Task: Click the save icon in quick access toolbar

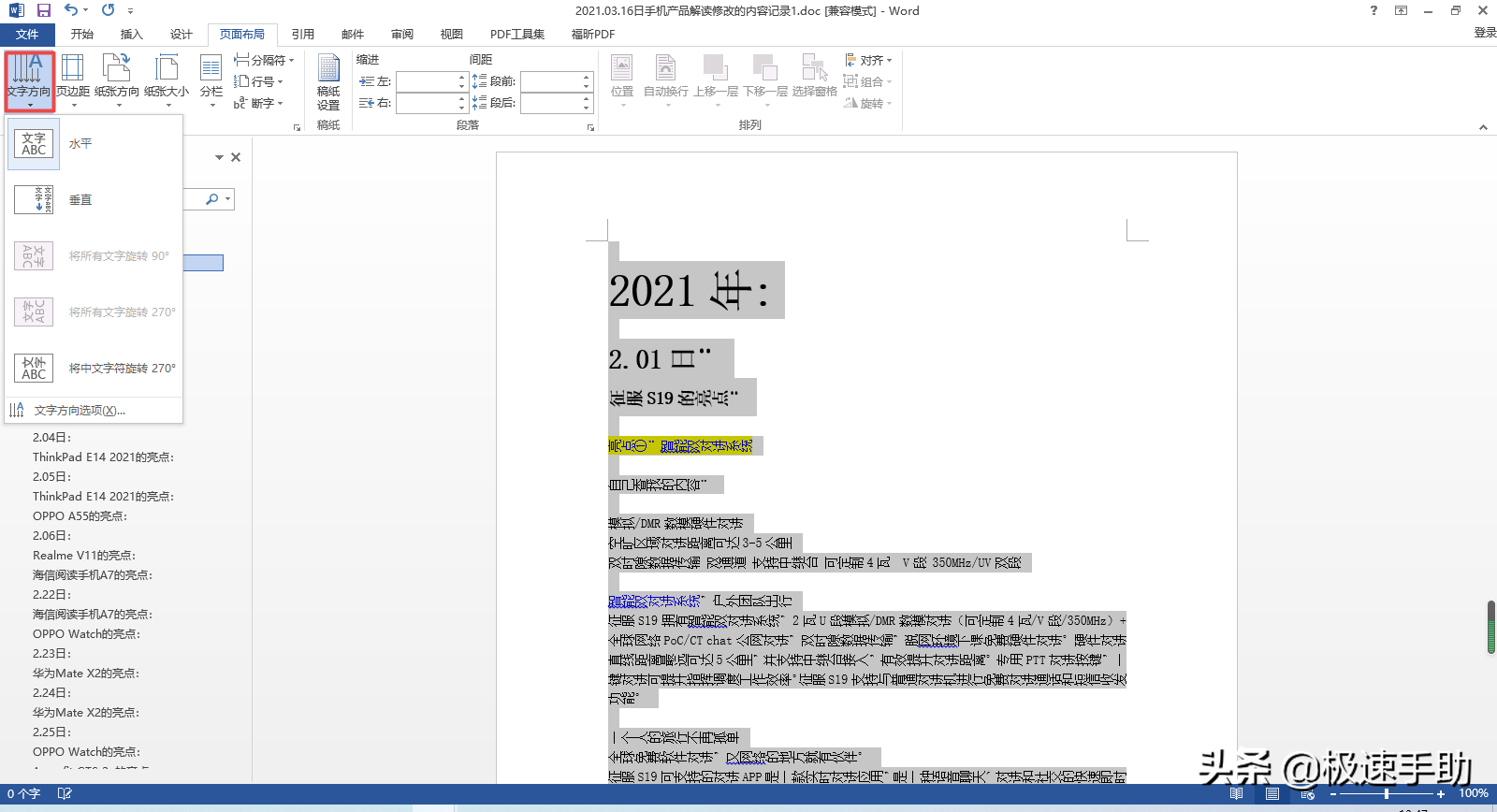Action: point(44,10)
